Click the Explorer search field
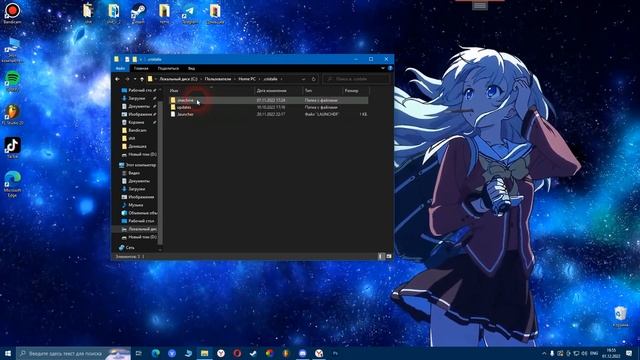The height and width of the screenshot is (360, 640). 356,79
